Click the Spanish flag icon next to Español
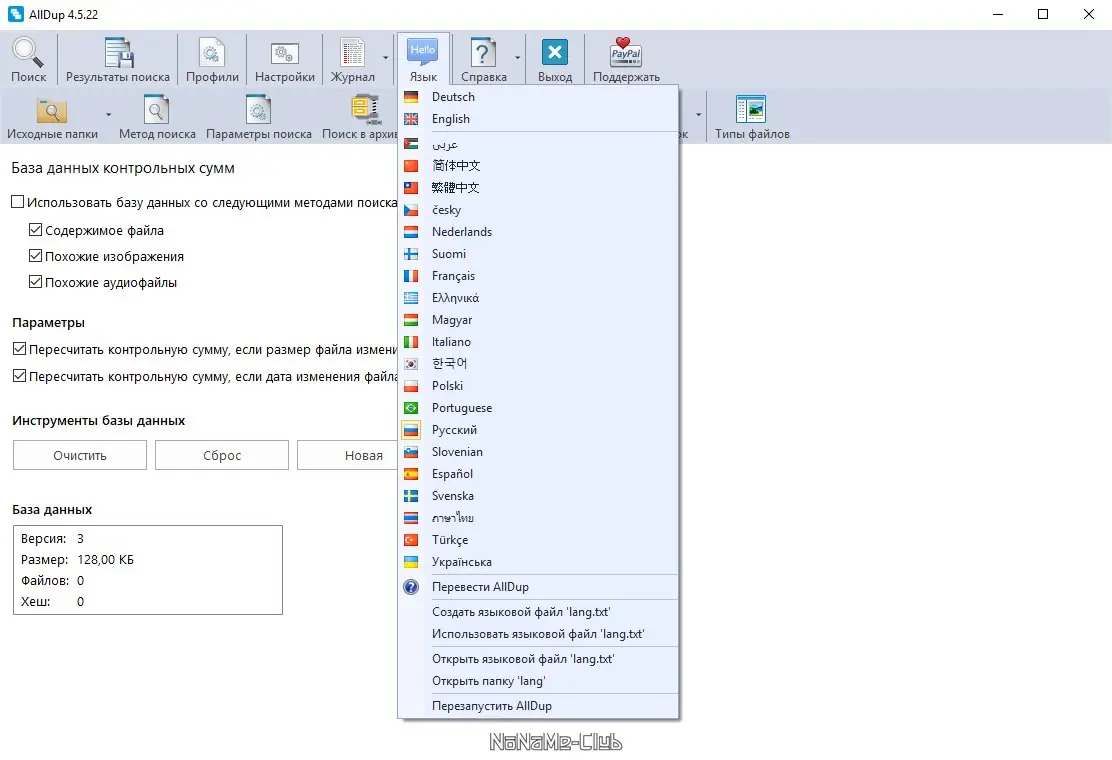Viewport: 1112px width, 760px height. 411,474
